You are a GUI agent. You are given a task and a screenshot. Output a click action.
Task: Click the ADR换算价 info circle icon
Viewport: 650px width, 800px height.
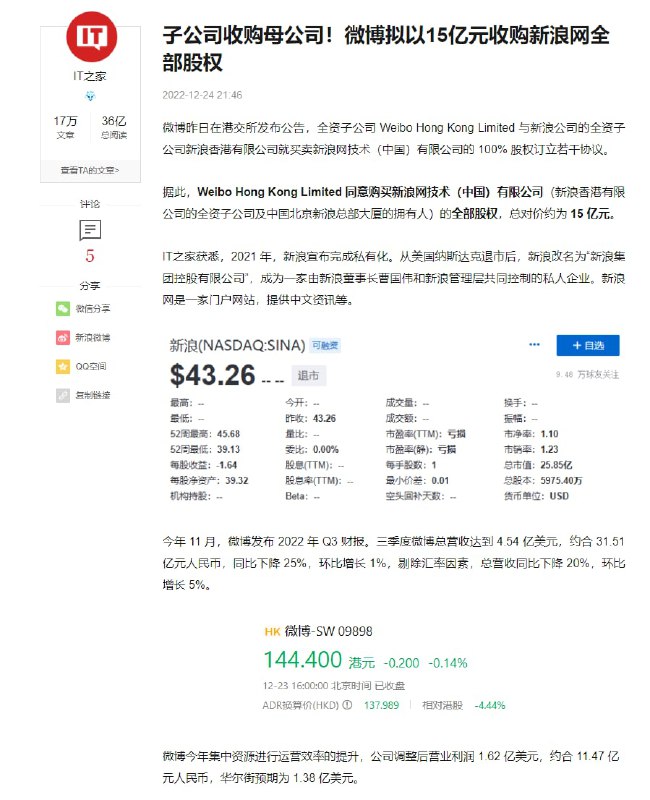pos(347,705)
